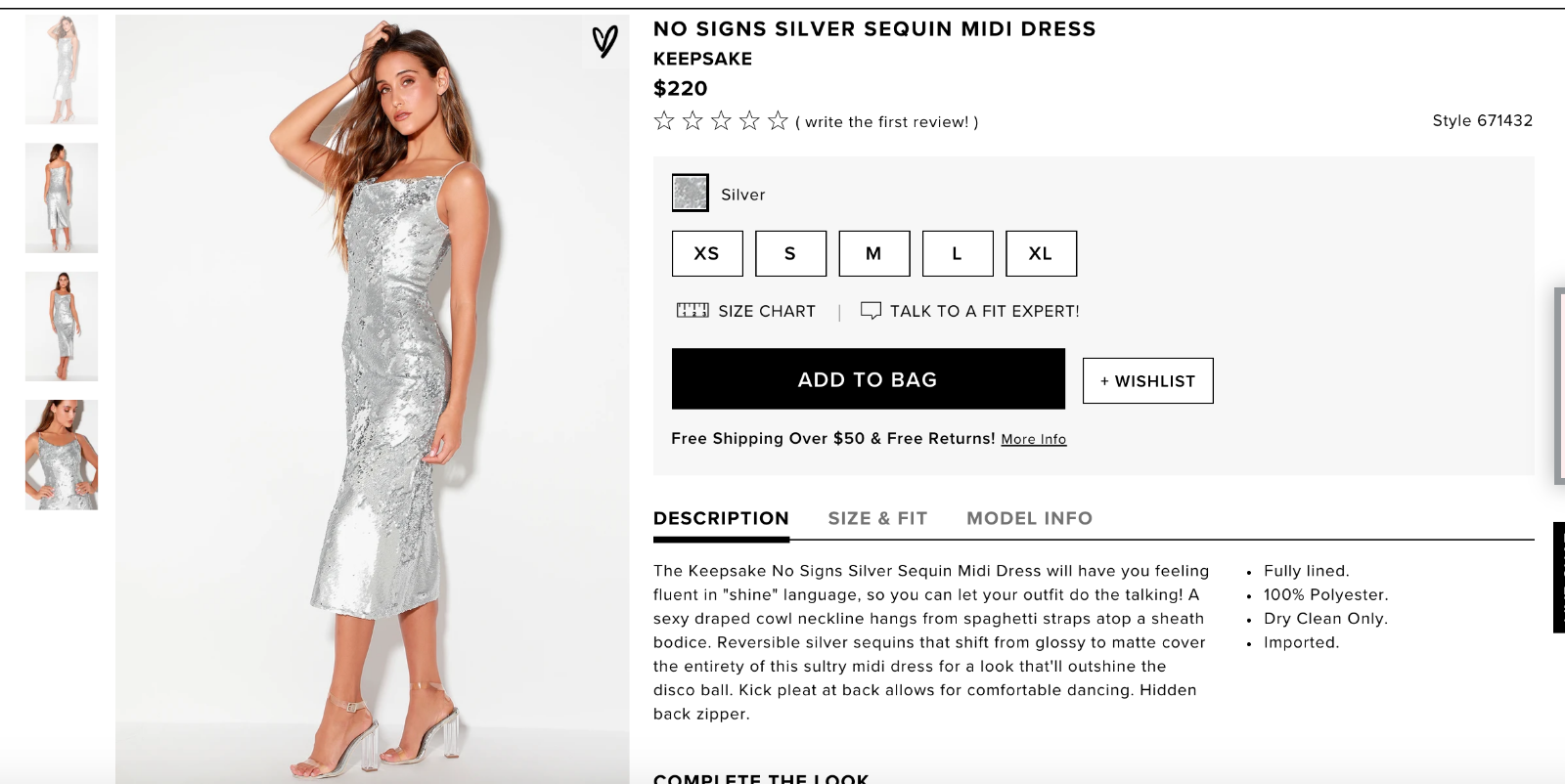Switch to the Size & Fit tab
The width and height of the screenshot is (1565, 784).
point(877,519)
